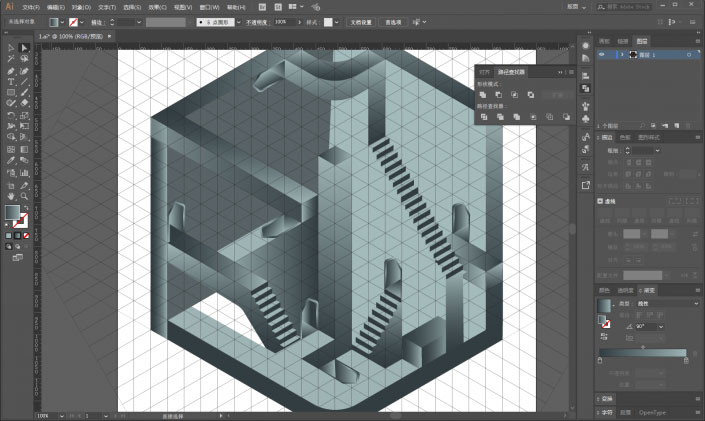Open the 效果(C) menu
The image size is (705, 421).
point(157,7)
